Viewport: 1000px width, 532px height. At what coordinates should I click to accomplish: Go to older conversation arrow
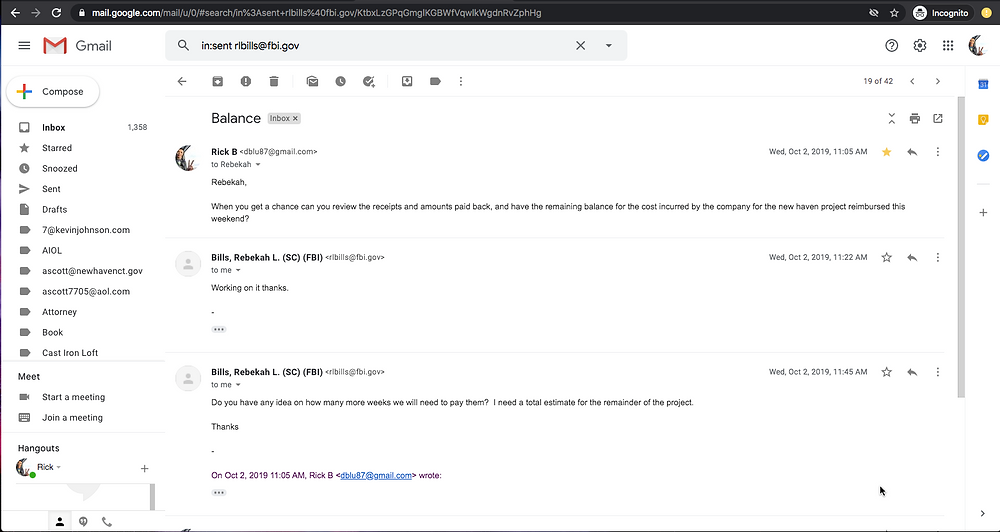pyautogui.click(x=938, y=81)
